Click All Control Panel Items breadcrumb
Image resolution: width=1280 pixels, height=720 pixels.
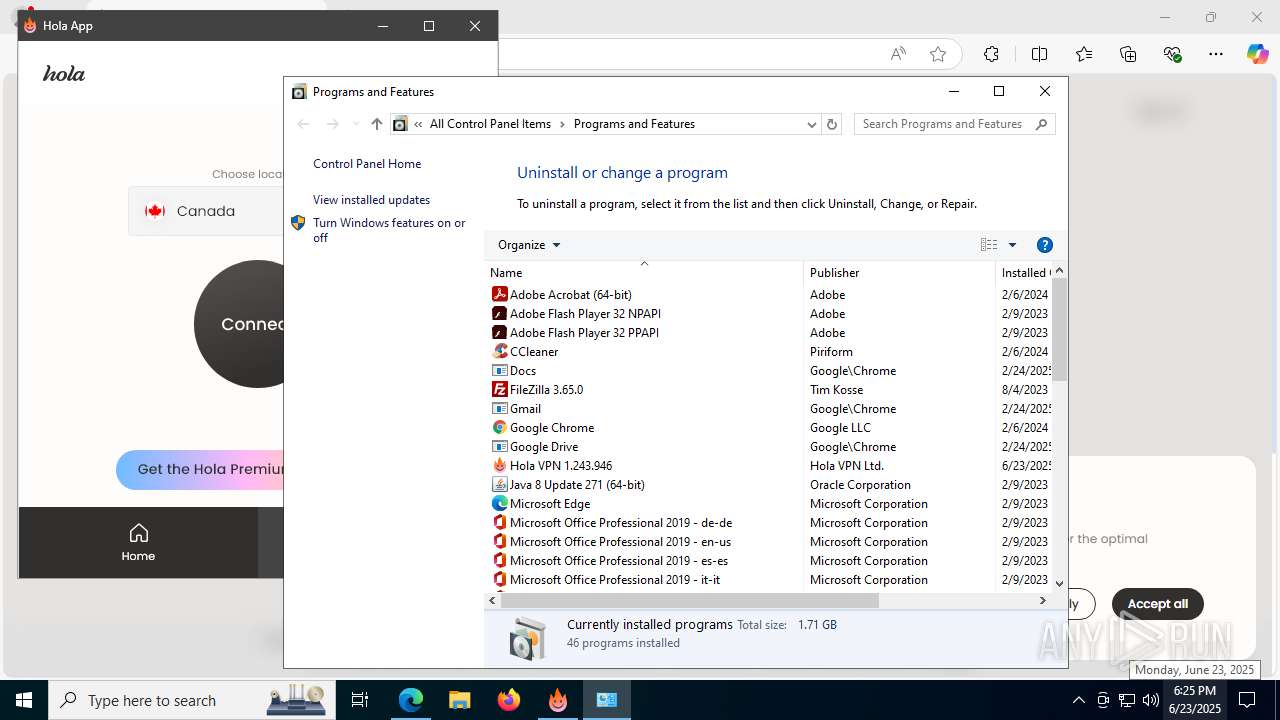click(490, 124)
